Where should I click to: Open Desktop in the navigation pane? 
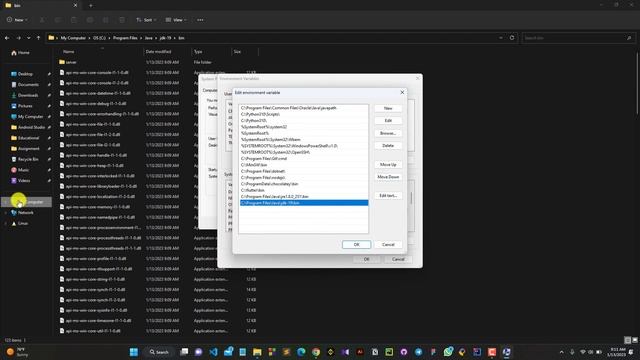[x=25, y=74]
